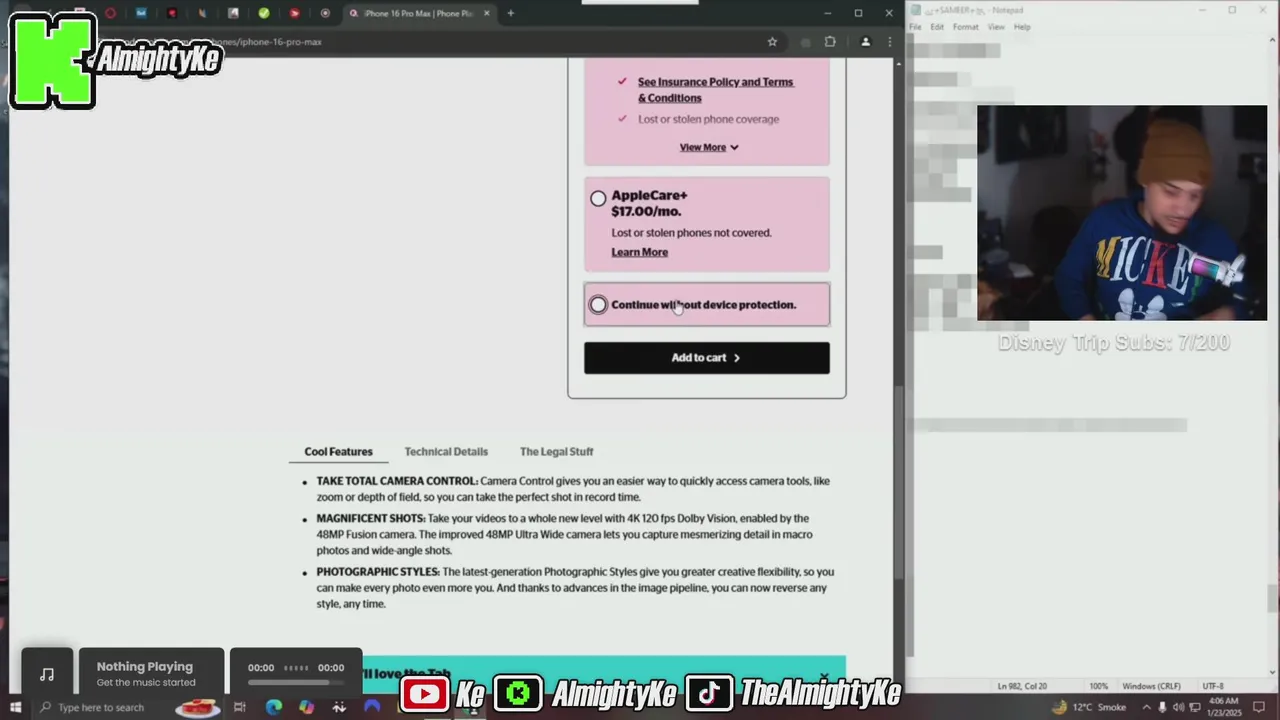Click Lost or stolen phone coverage text

point(708,119)
